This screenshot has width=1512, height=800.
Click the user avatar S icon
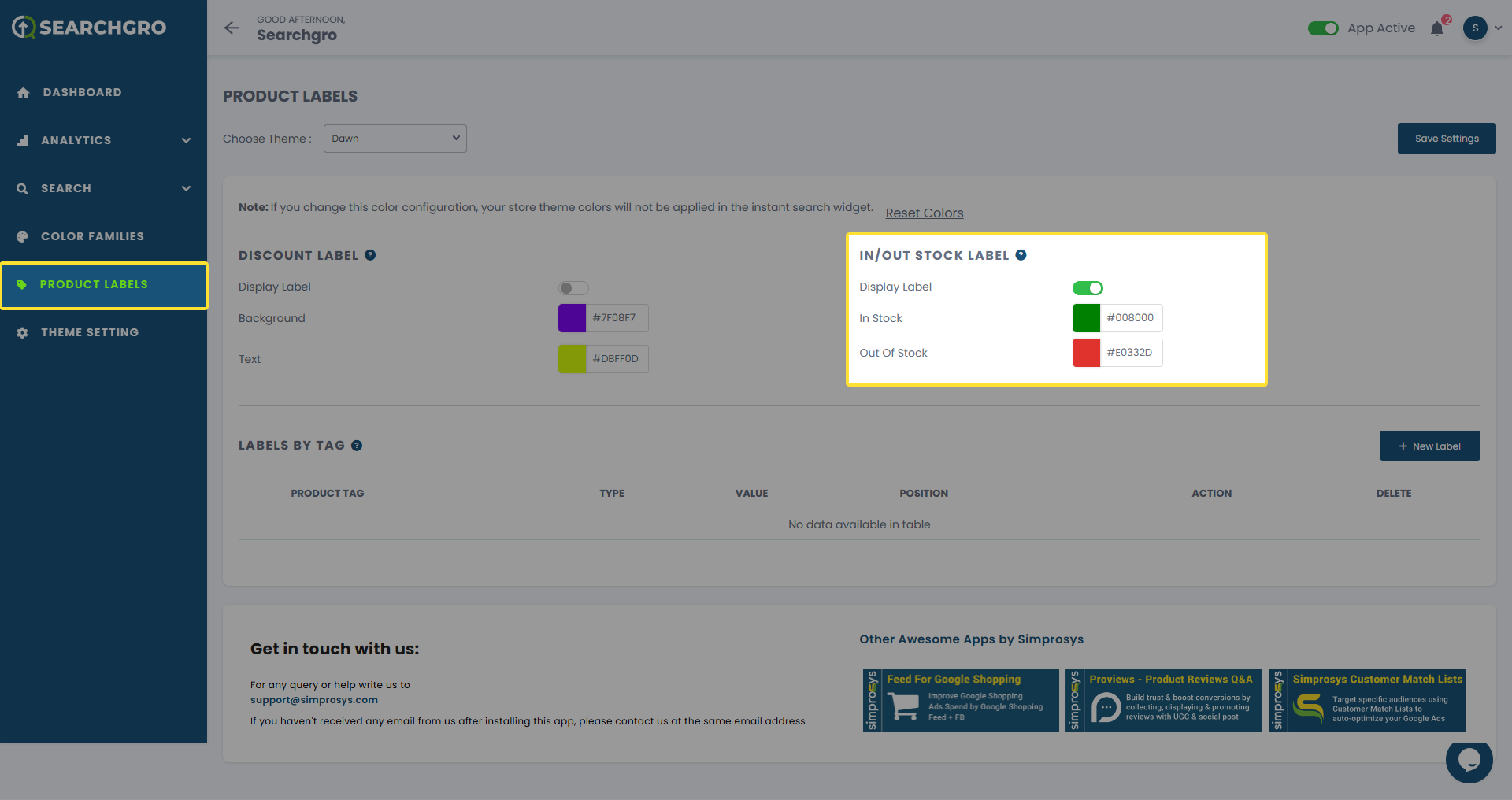1475,28
